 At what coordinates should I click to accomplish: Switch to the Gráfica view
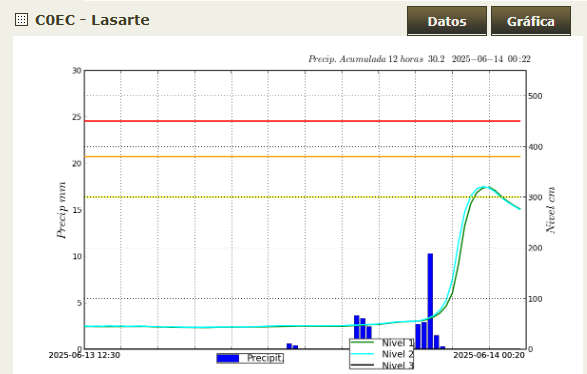tap(531, 21)
